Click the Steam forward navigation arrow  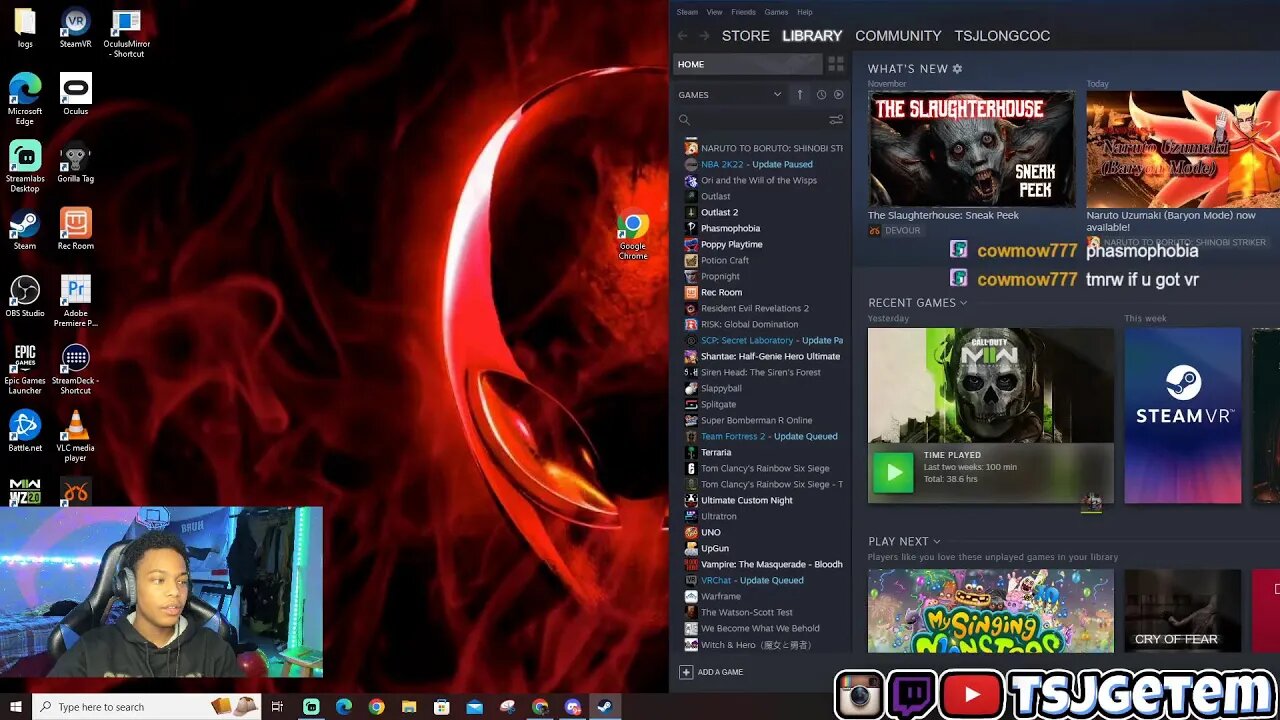point(704,36)
